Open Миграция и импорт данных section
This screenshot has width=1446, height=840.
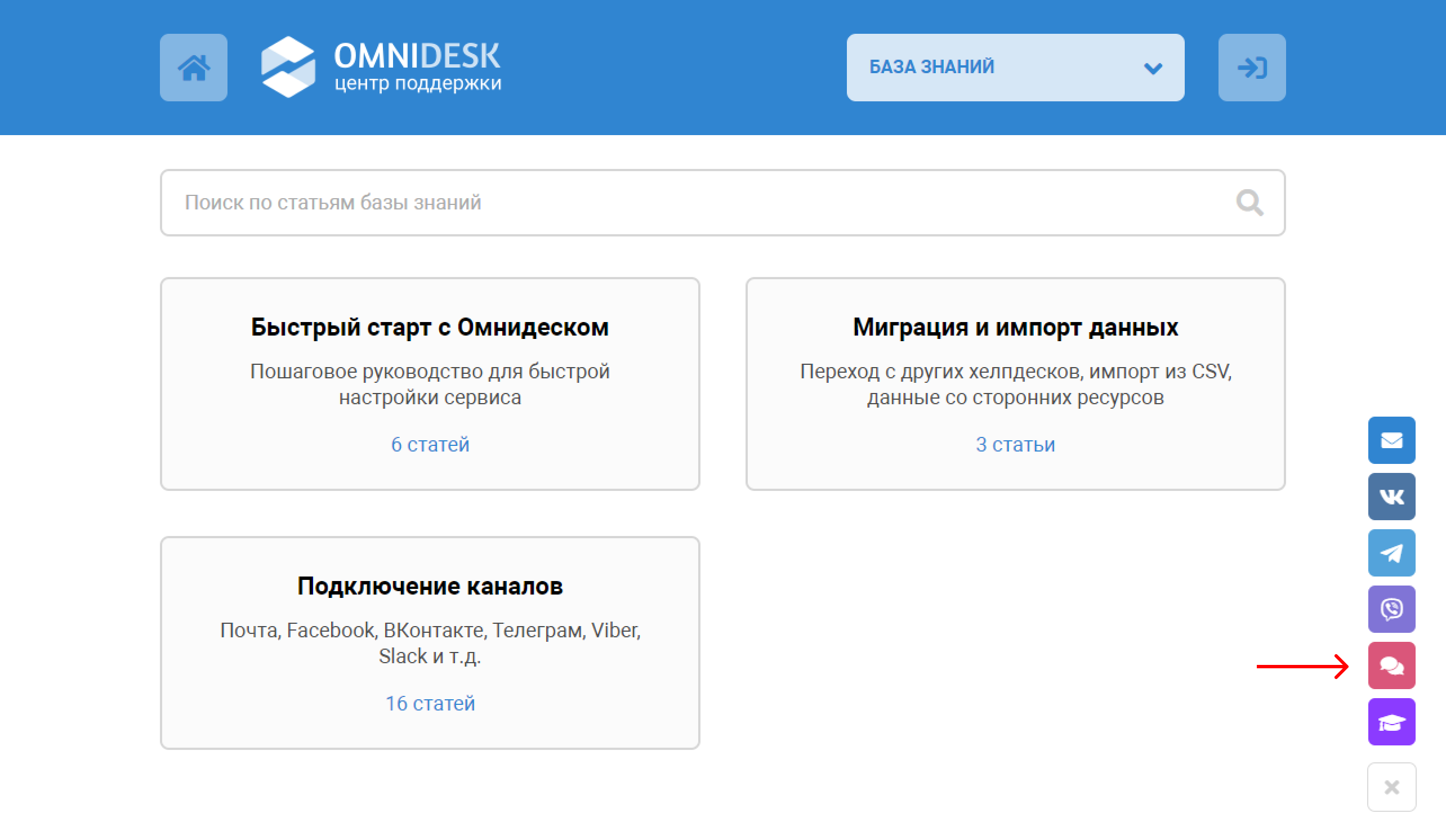[x=1015, y=328]
